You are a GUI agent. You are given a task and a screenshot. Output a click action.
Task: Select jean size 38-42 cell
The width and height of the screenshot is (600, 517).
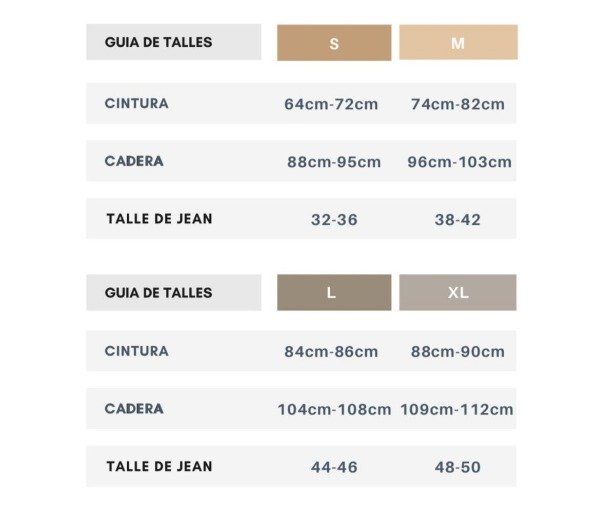tap(458, 220)
